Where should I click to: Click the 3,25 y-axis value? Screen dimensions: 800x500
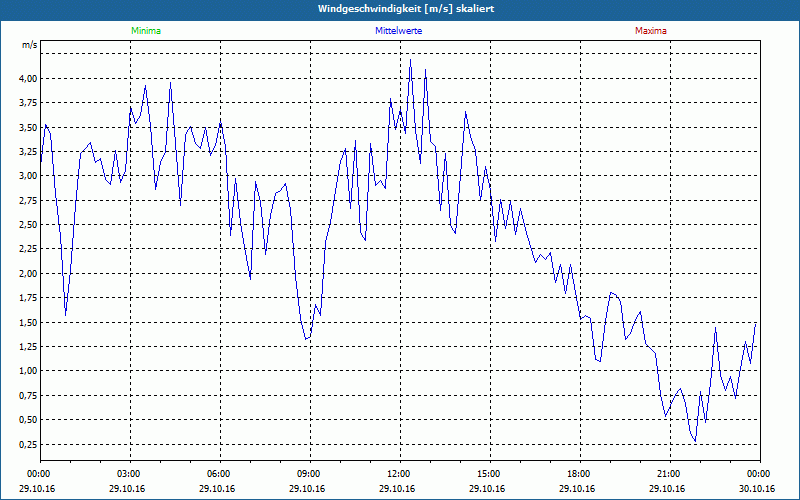coord(29,152)
